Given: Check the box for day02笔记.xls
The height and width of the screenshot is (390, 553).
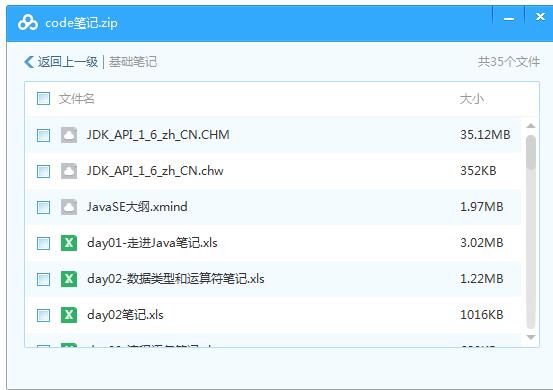Looking at the screenshot, I should pyautogui.click(x=43, y=315).
